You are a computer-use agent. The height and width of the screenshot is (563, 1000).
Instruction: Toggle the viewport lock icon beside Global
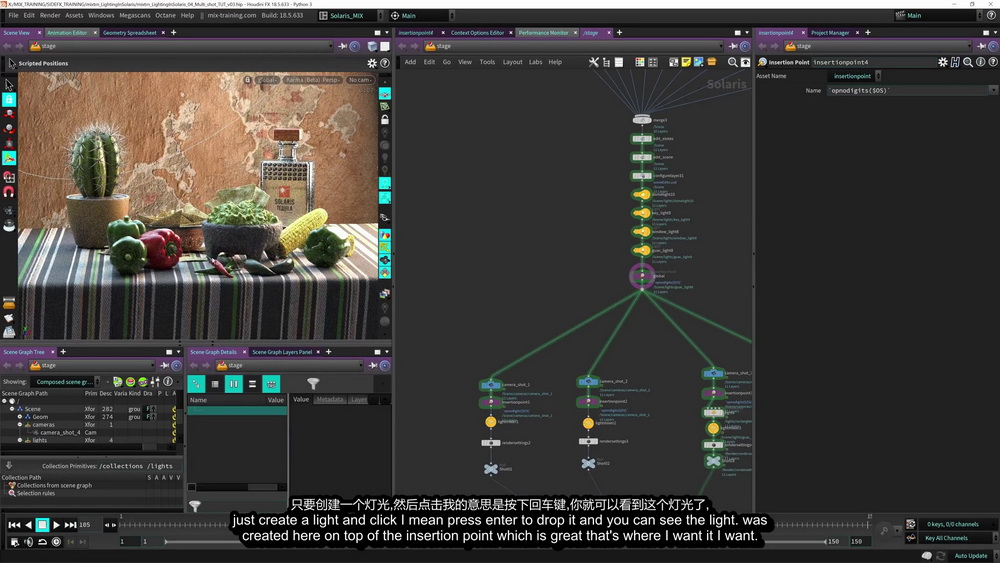click(247, 80)
